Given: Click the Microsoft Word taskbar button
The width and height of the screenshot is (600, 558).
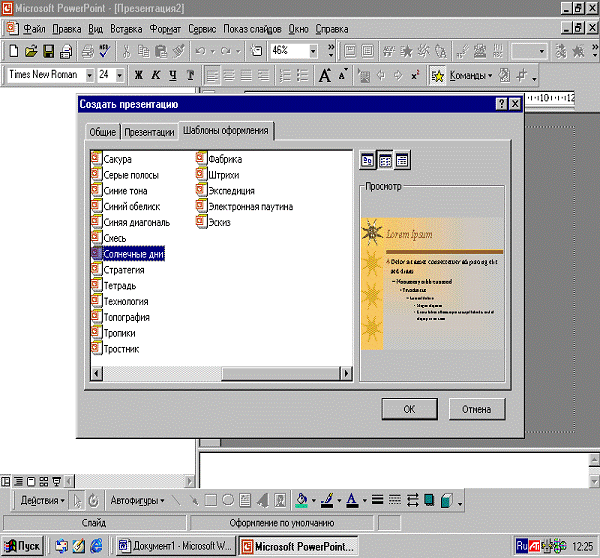Looking at the screenshot, I should (175, 546).
